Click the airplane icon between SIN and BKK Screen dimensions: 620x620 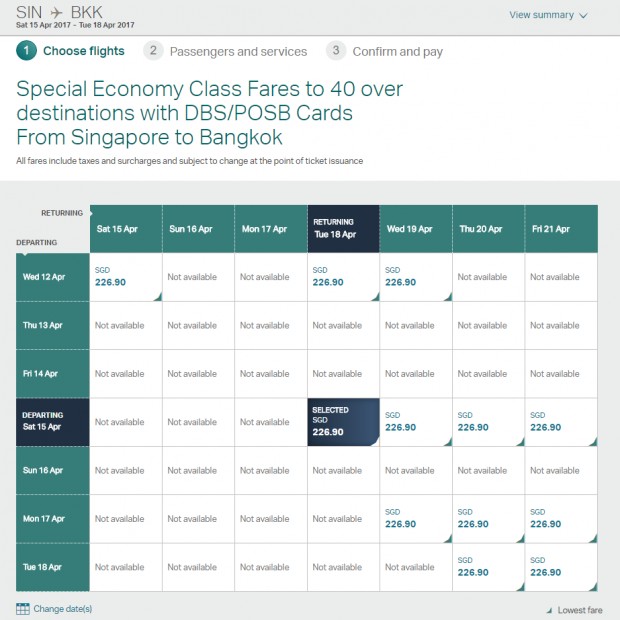[x=56, y=13]
